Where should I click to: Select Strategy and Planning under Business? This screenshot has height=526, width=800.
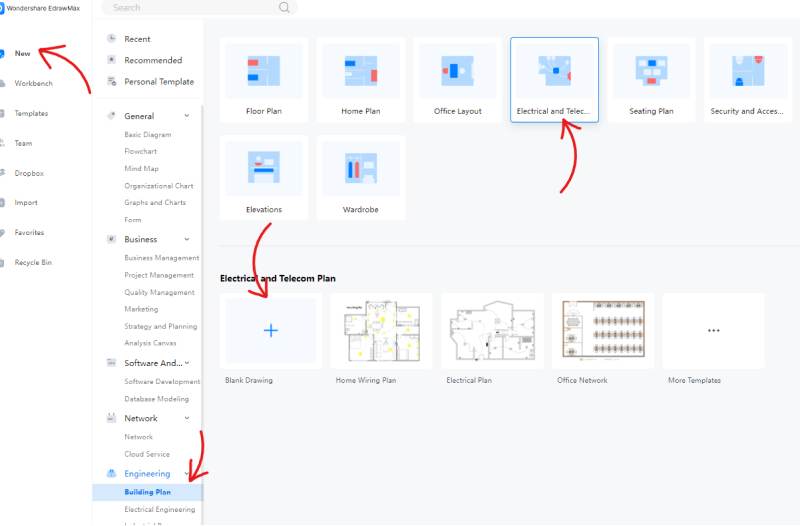pos(161,326)
